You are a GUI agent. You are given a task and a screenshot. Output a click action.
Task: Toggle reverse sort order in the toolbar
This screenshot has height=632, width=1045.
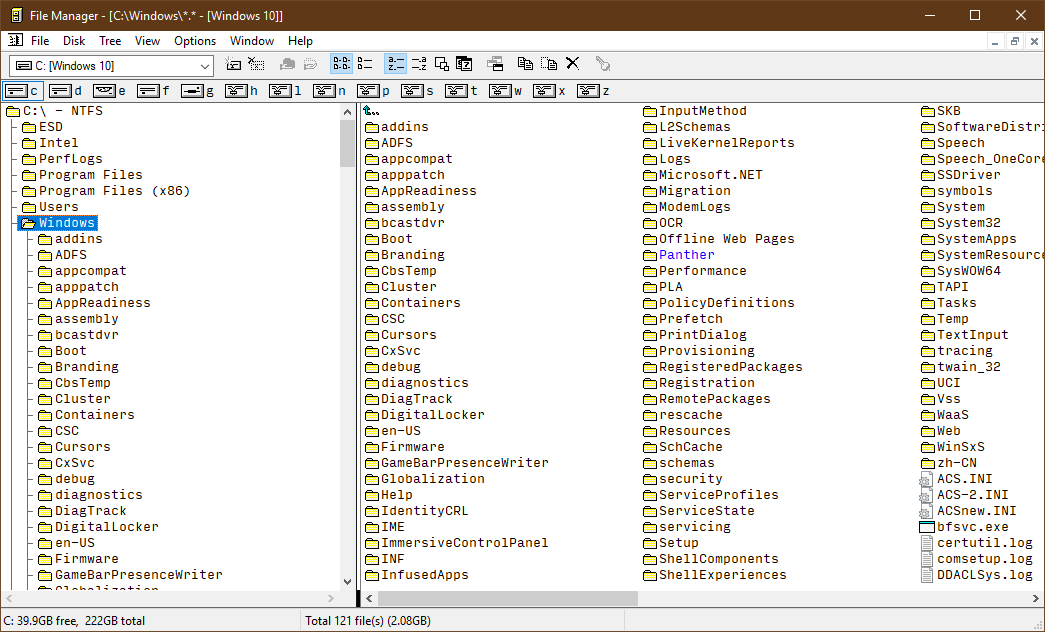(x=417, y=63)
